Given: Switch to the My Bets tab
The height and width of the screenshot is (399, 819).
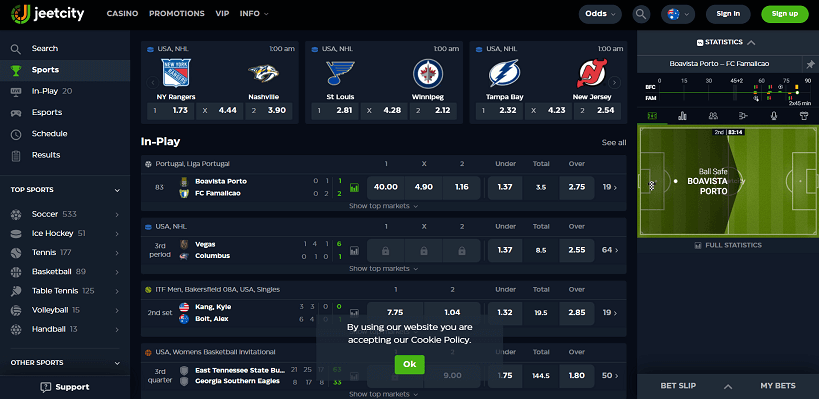Looking at the screenshot, I should coord(778,386).
